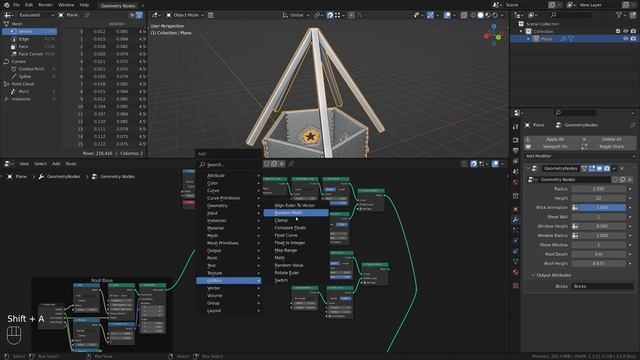Toggle X-ray mode icon
This screenshot has height=360, width=640.
tap(464, 15)
